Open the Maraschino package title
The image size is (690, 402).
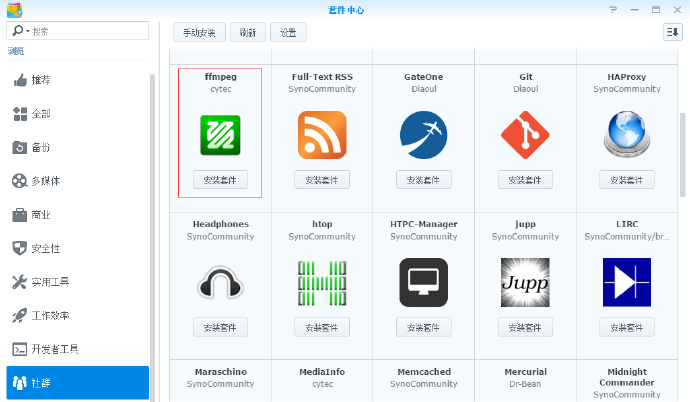[220, 372]
